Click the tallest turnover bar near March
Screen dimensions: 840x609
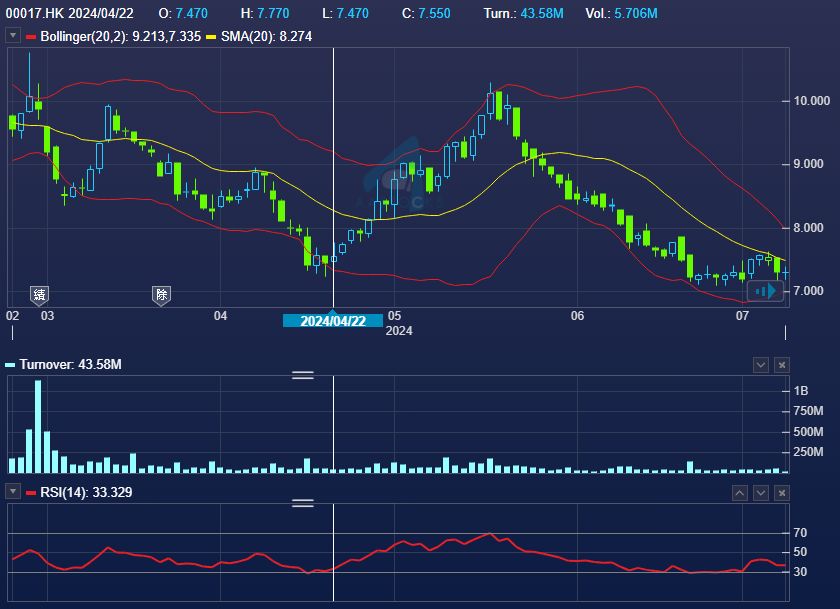pyautogui.click(x=38, y=427)
